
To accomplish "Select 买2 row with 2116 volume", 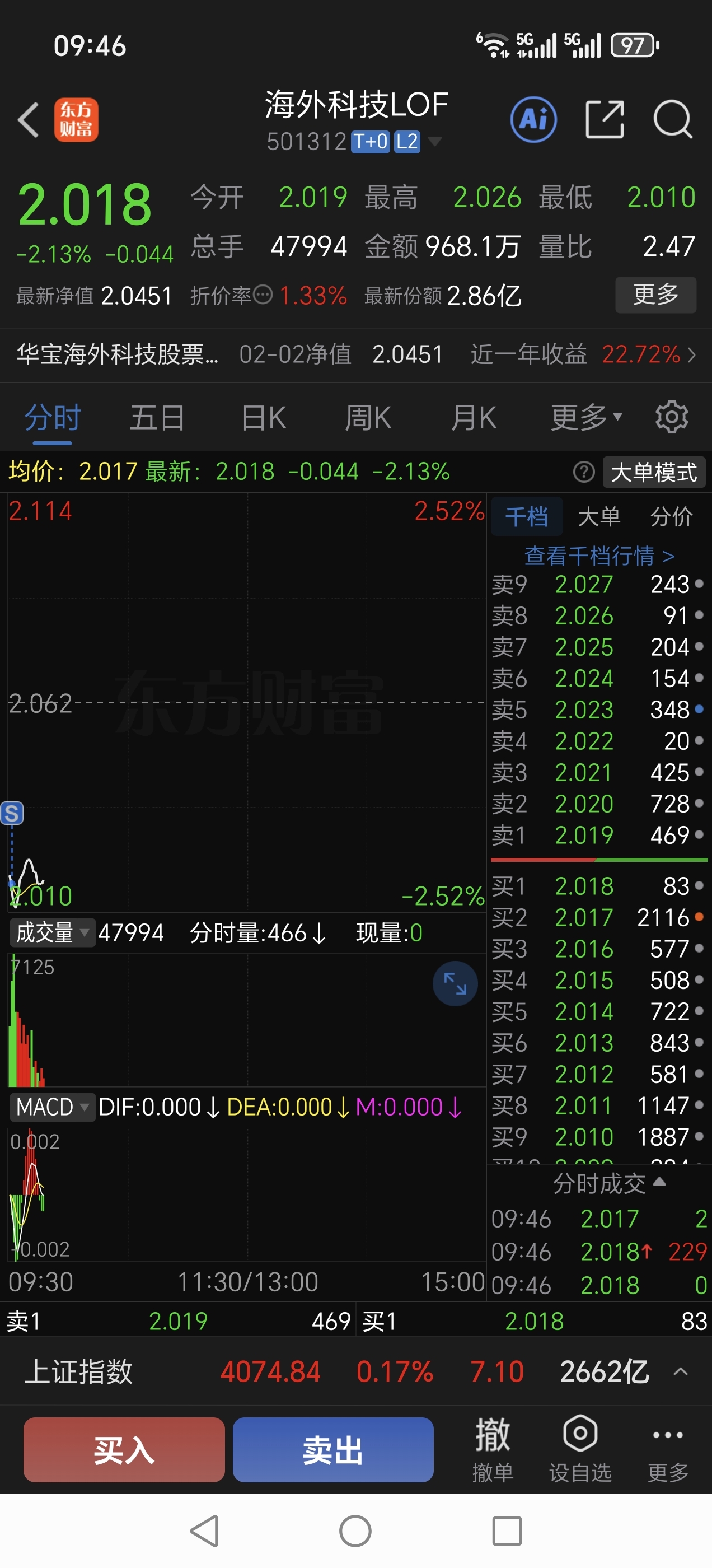I will (x=598, y=917).
